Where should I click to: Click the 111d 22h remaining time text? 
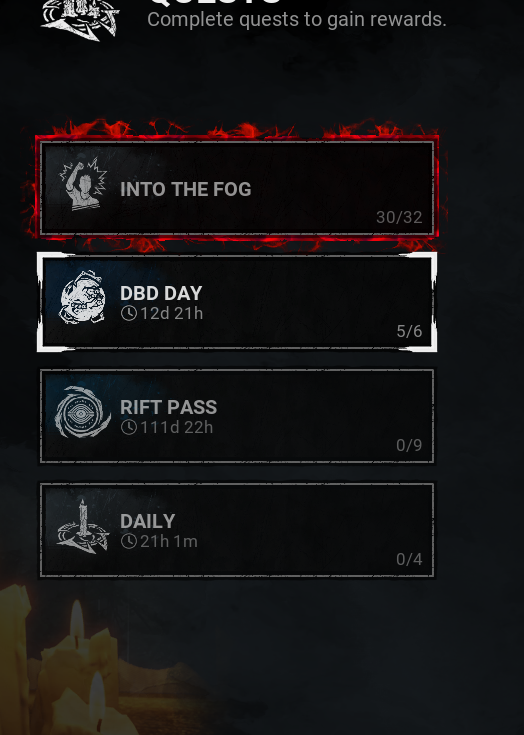177,427
